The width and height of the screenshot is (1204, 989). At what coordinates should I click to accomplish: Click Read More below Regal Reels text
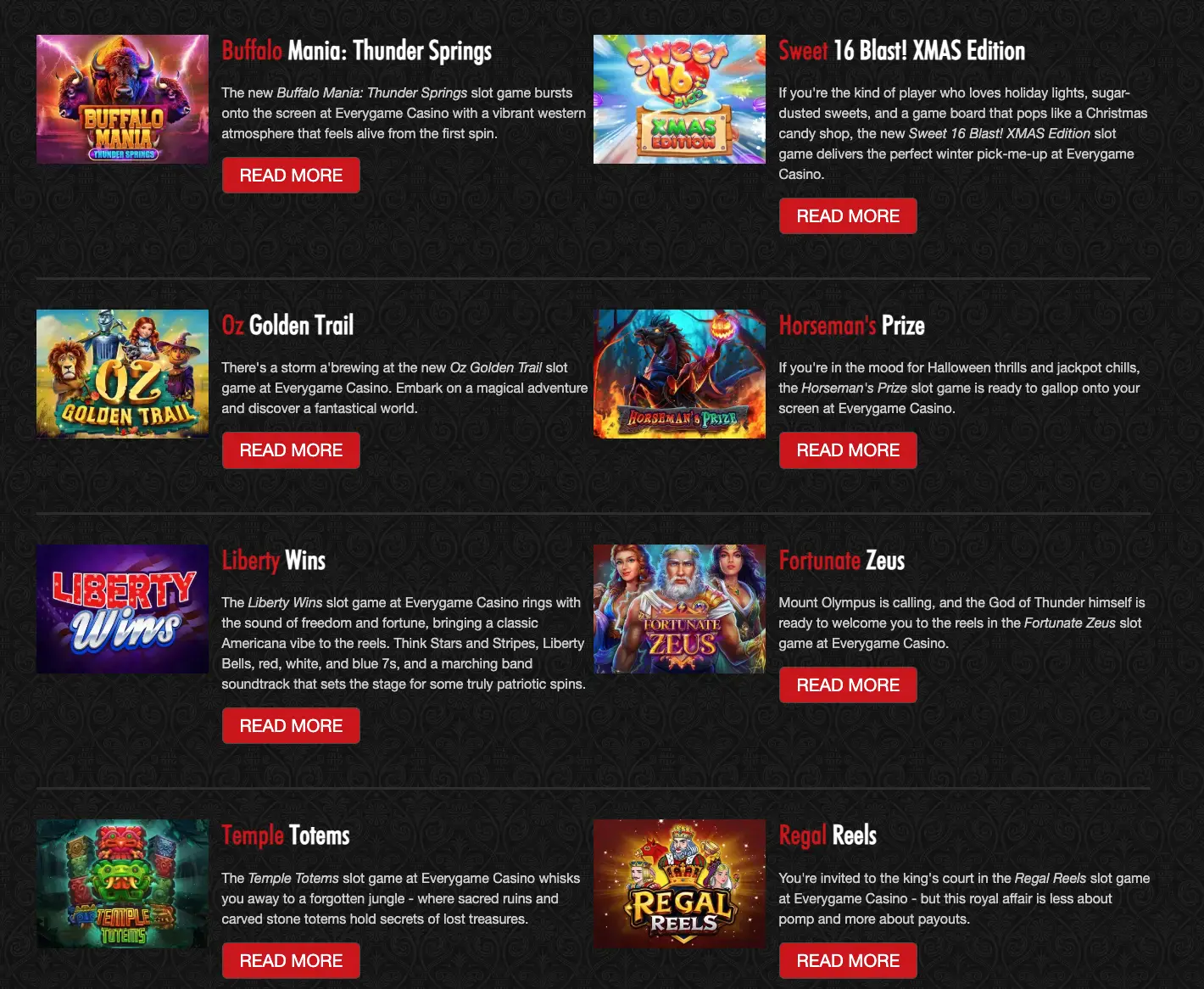[848, 961]
